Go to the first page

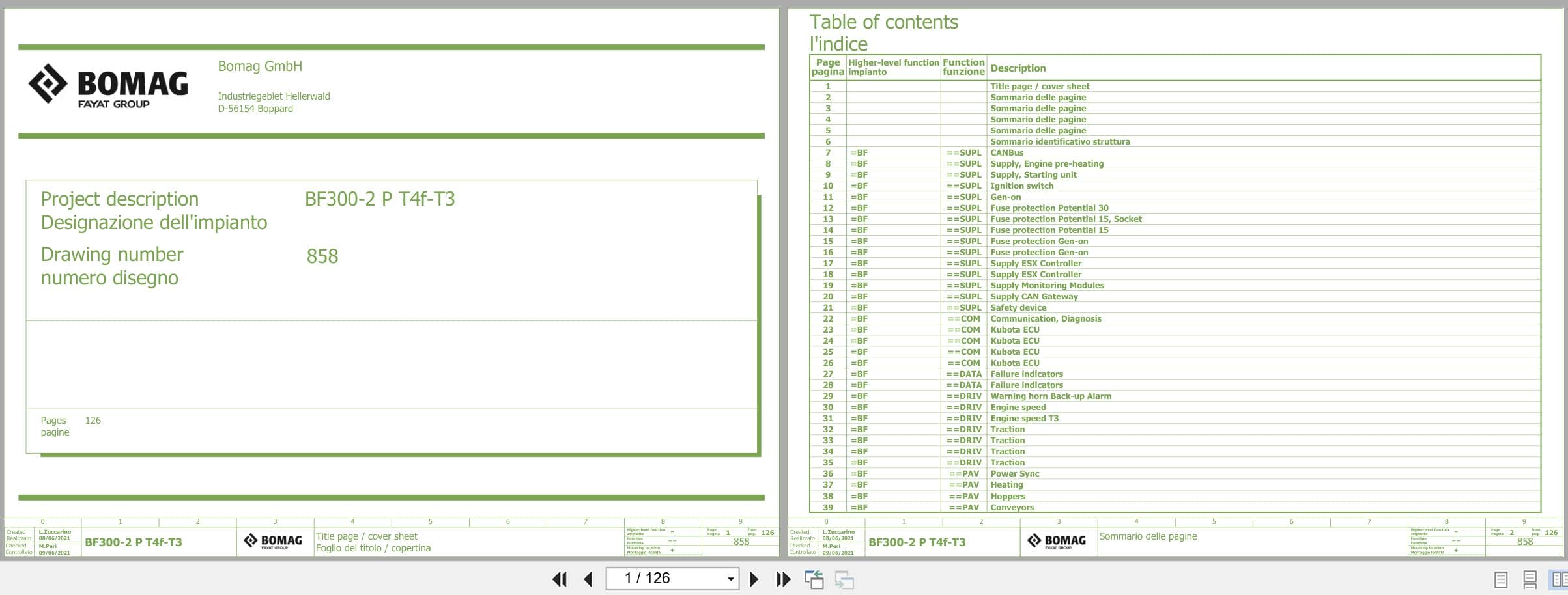coord(559,579)
